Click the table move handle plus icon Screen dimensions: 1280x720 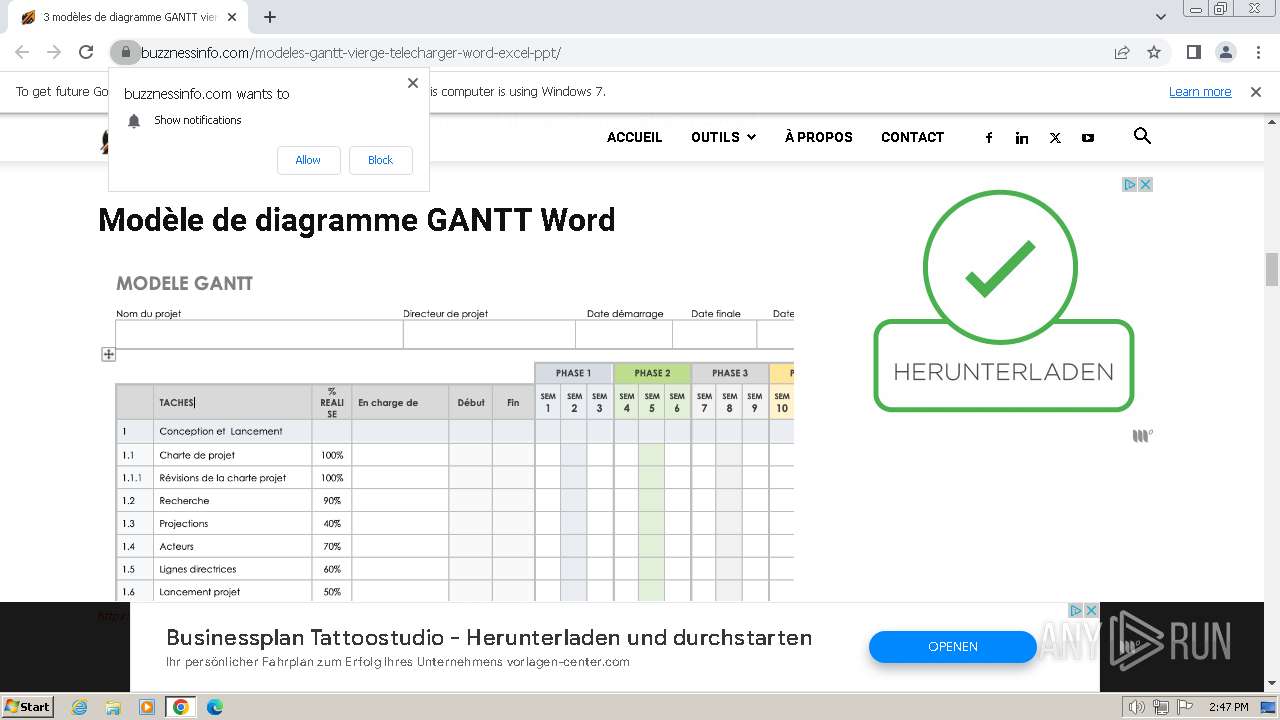point(109,354)
